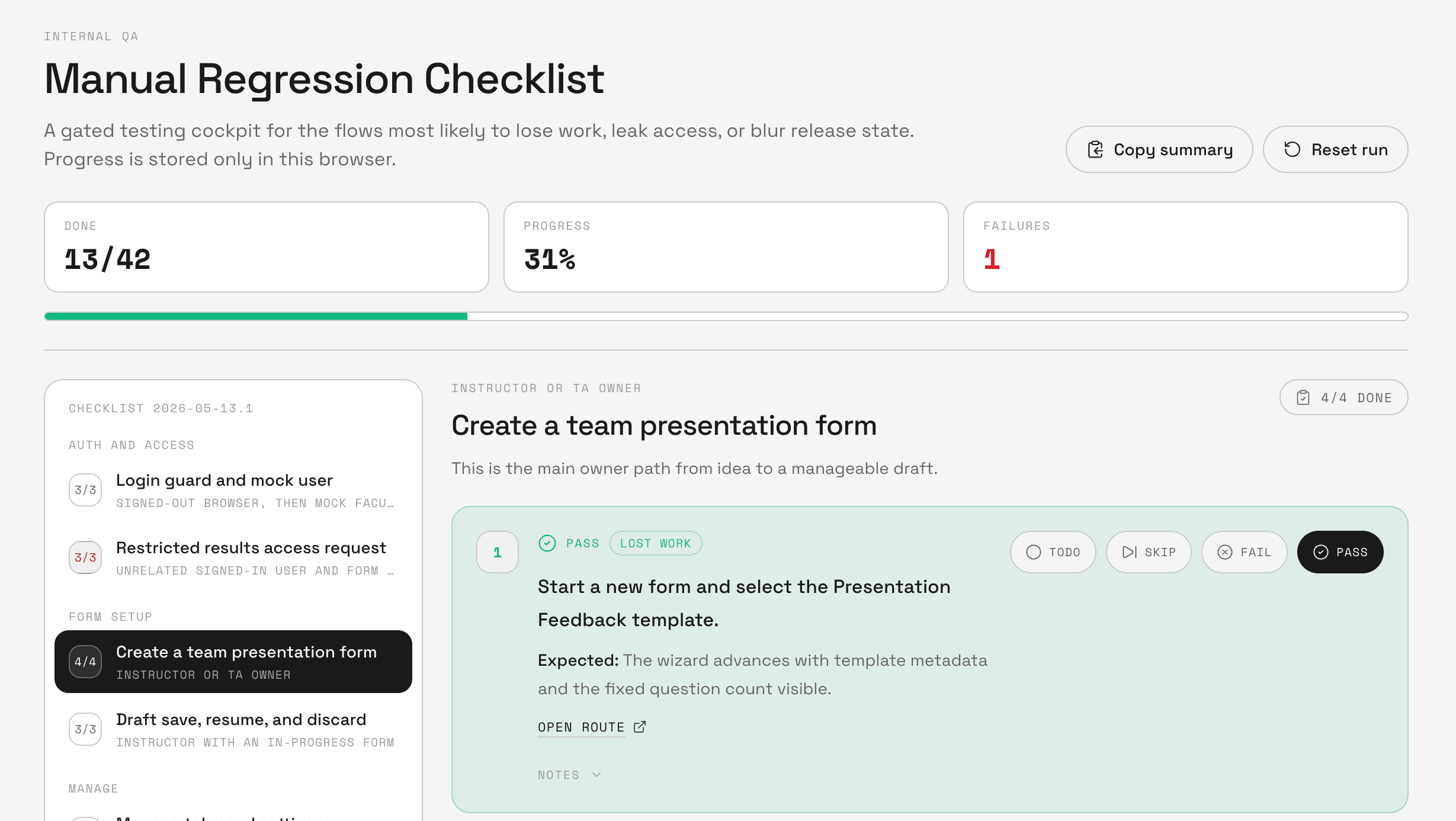Screen dimensions: 1456x821
Task: Click the INTERNAL QA label
Action: 91,36
